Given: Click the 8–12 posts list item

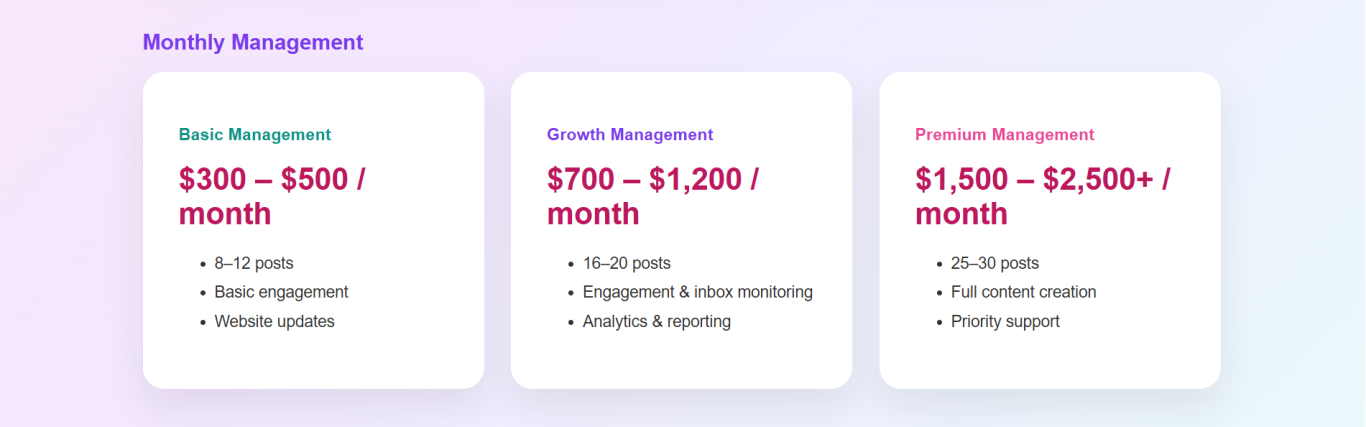Looking at the screenshot, I should click(254, 263).
